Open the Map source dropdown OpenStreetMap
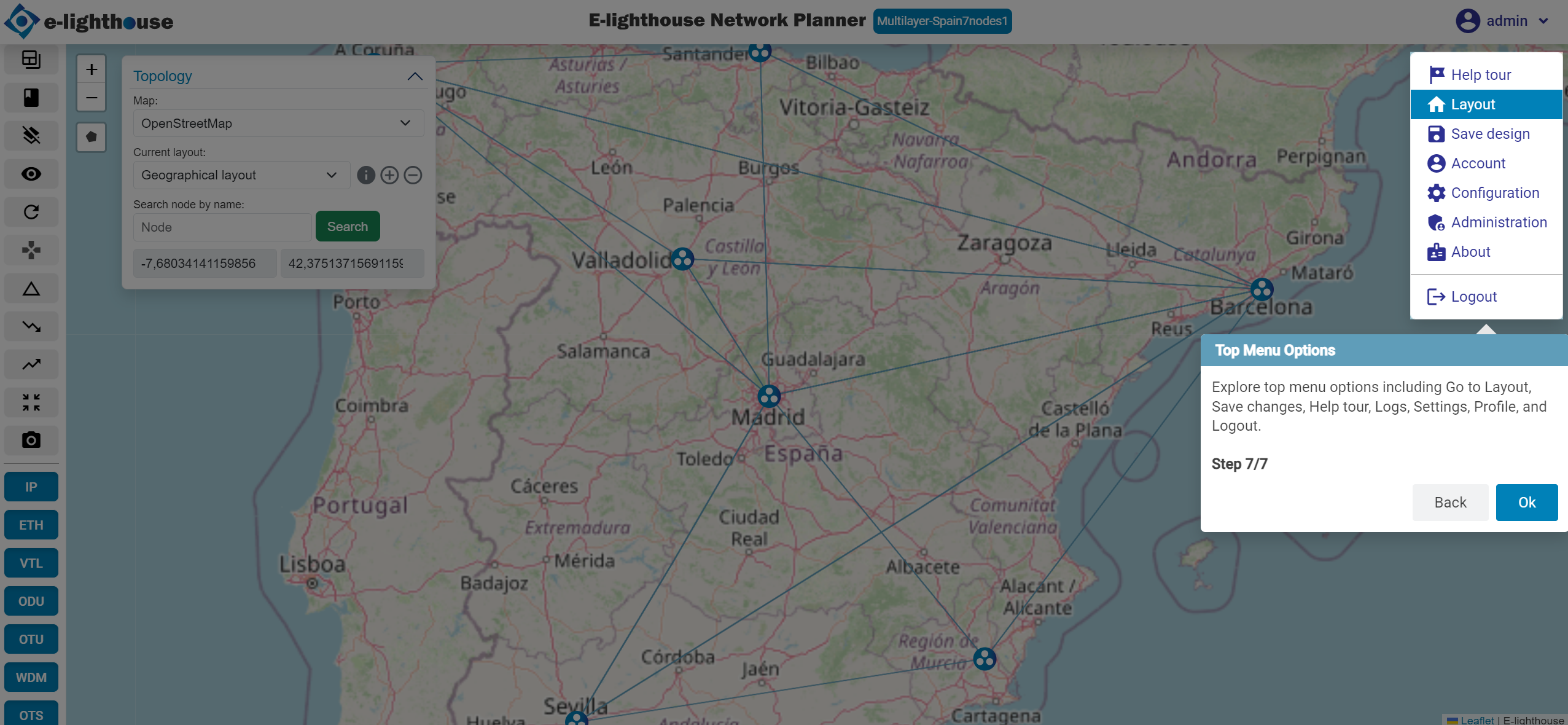 click(278, 123)
